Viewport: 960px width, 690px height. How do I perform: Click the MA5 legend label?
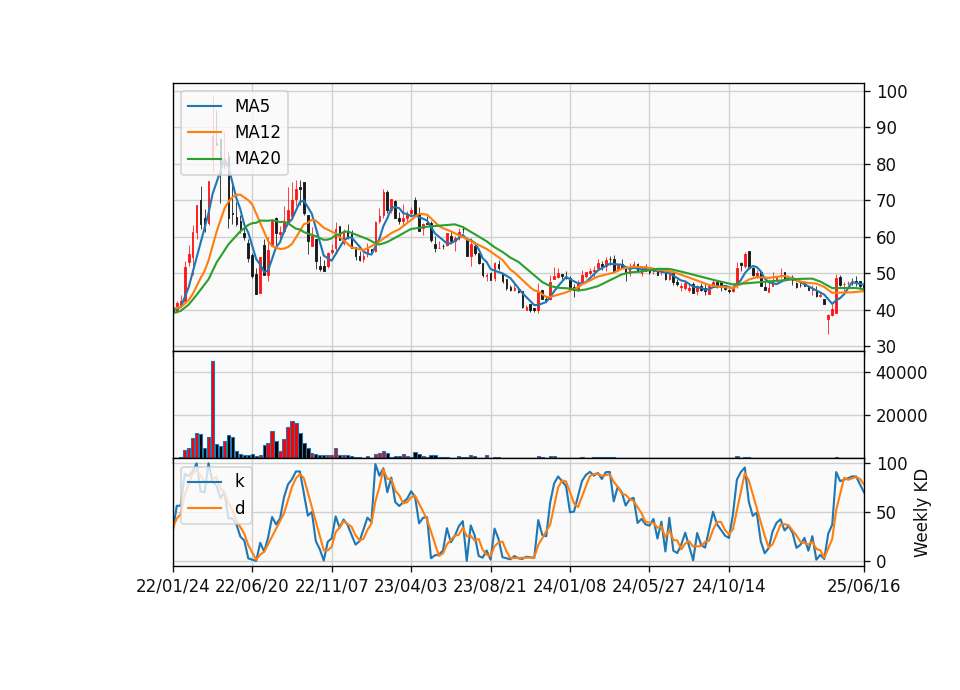tap(252, 106)
